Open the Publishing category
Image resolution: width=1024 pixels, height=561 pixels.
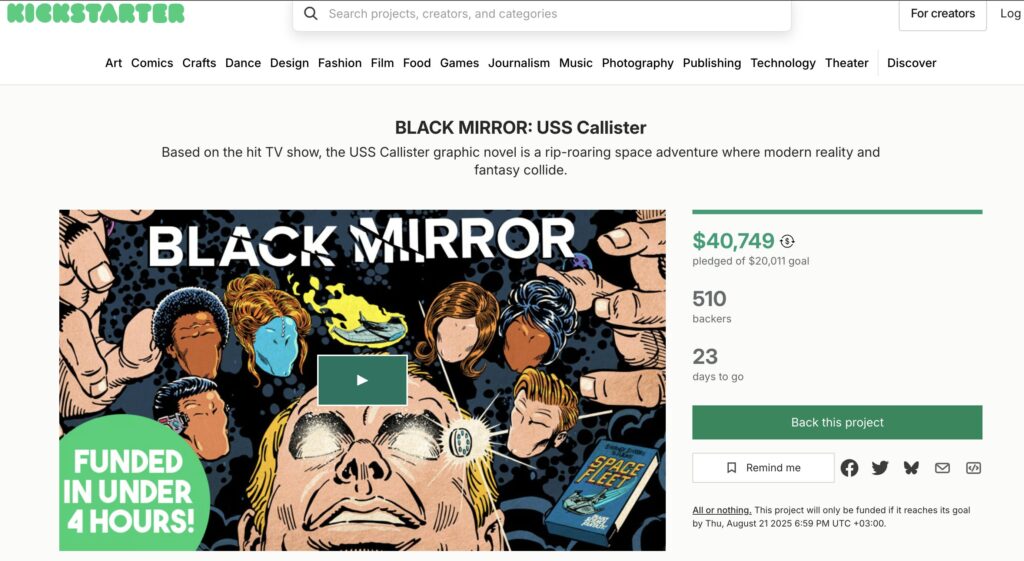(x=712, y=63)
